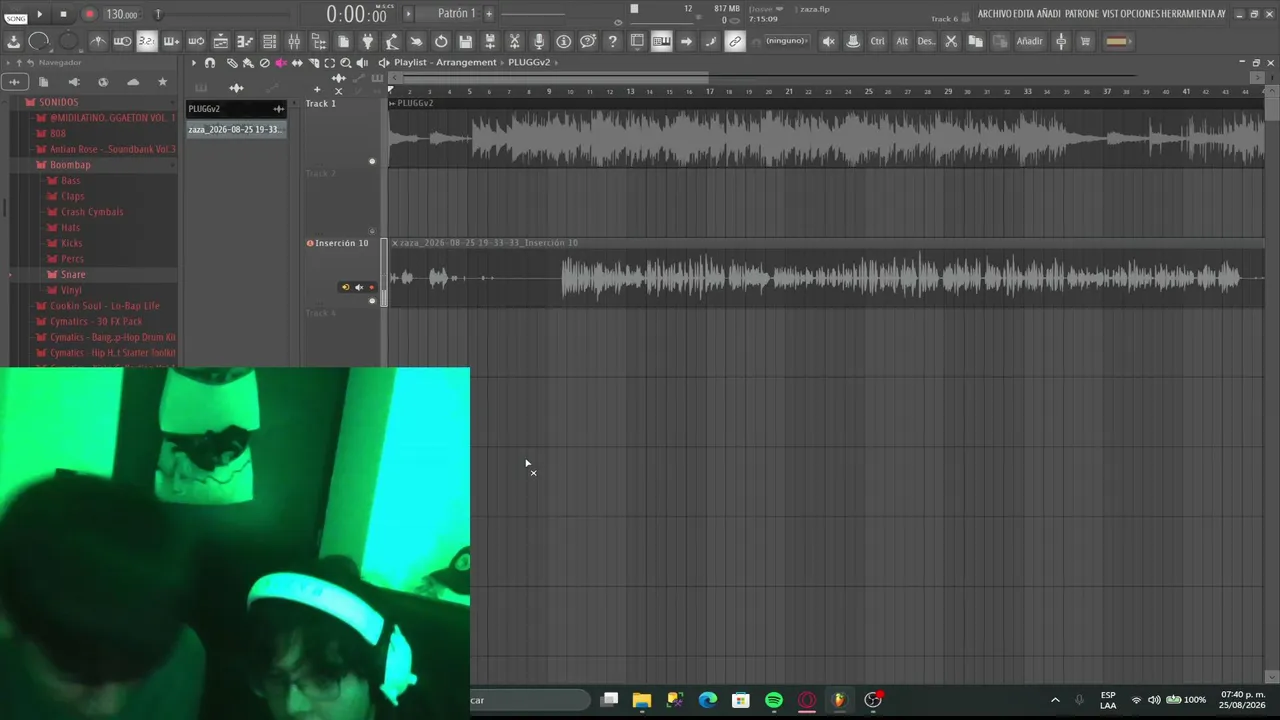Open Microsoft Edge from the taskbar
Viewport: 1280px width, 720px height.
tap(708, 700)
